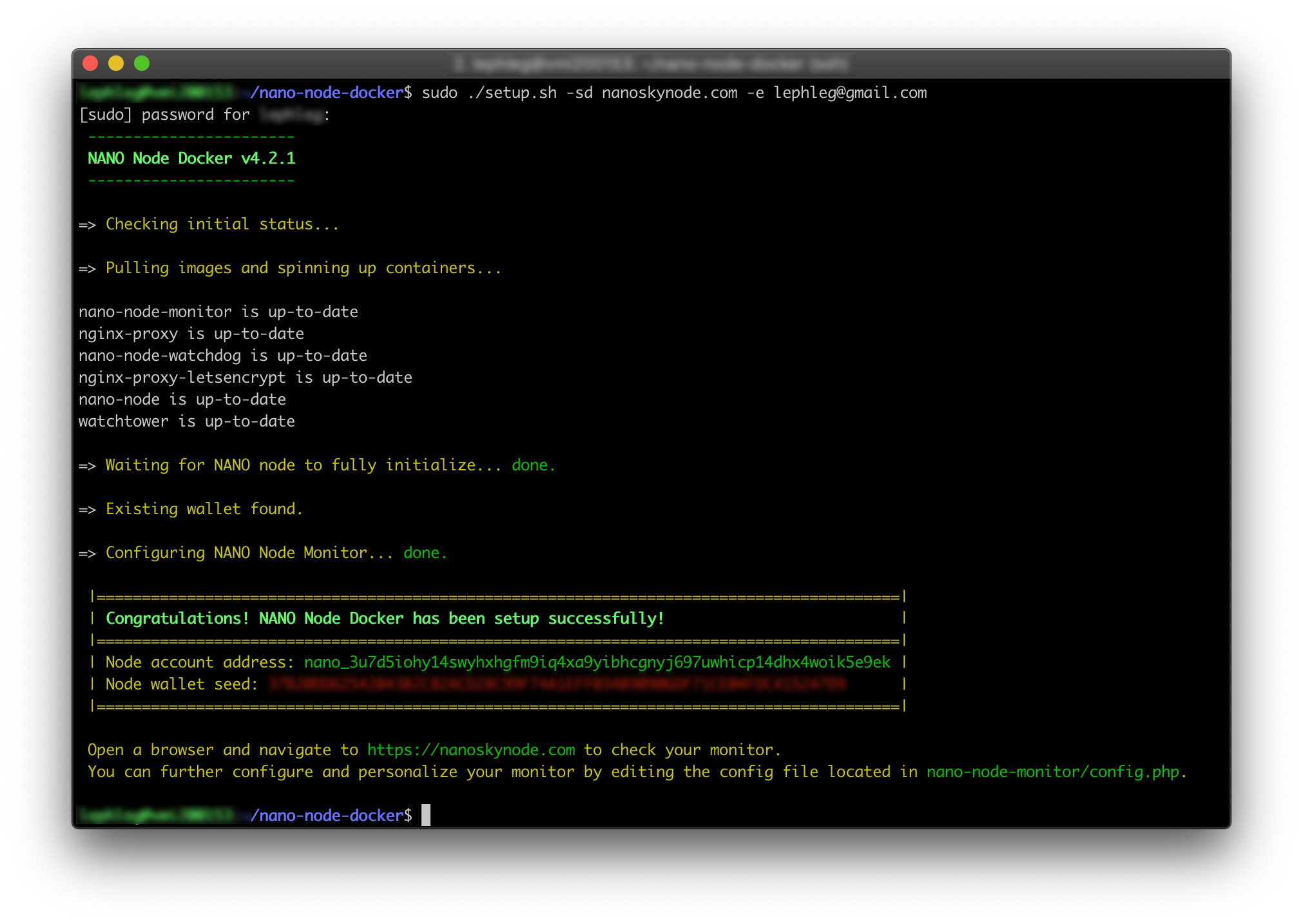The image size is (1303, 924).
Task: Open the https://nanoskynode.com link
Action: [x=471, y=750]
